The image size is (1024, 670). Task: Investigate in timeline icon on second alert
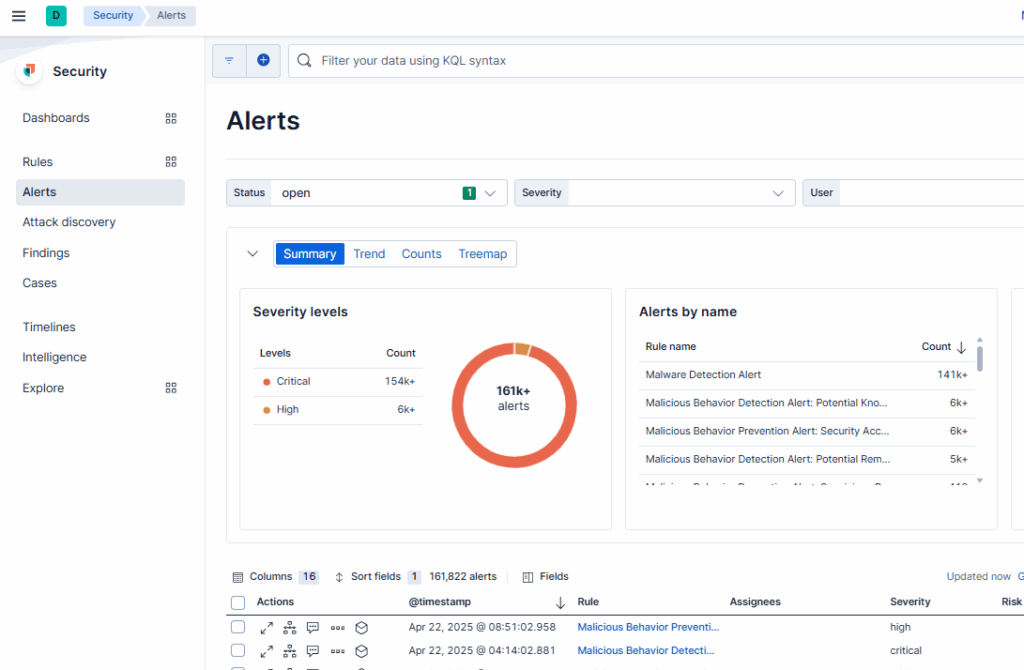[362, 651]
